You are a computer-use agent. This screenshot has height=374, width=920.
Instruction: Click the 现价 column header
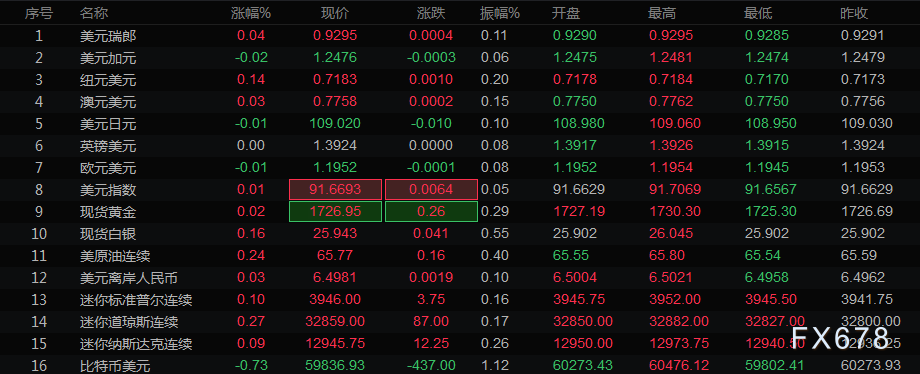click(x=335, y=13)
